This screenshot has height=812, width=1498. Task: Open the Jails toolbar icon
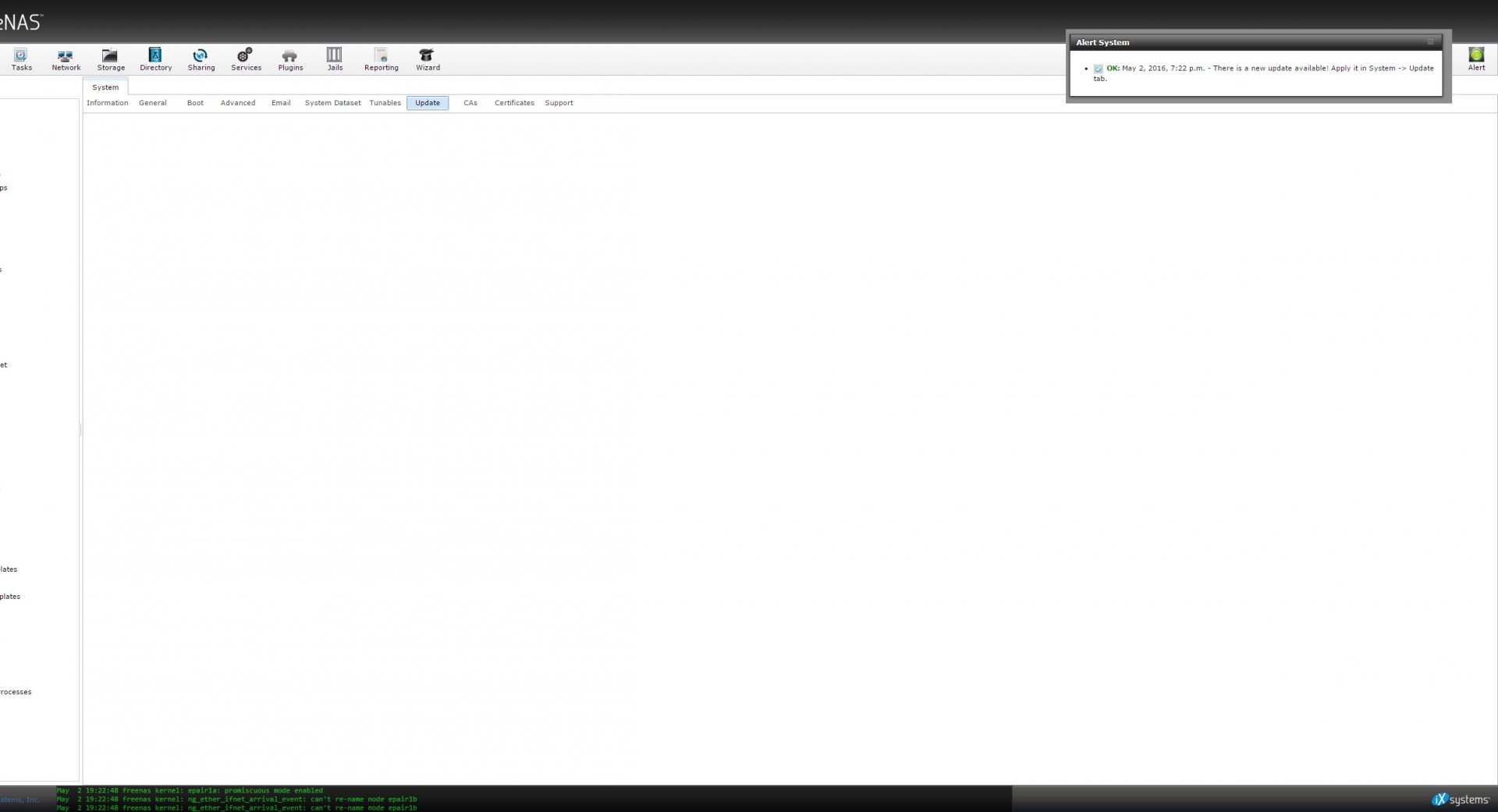(335, 59)
